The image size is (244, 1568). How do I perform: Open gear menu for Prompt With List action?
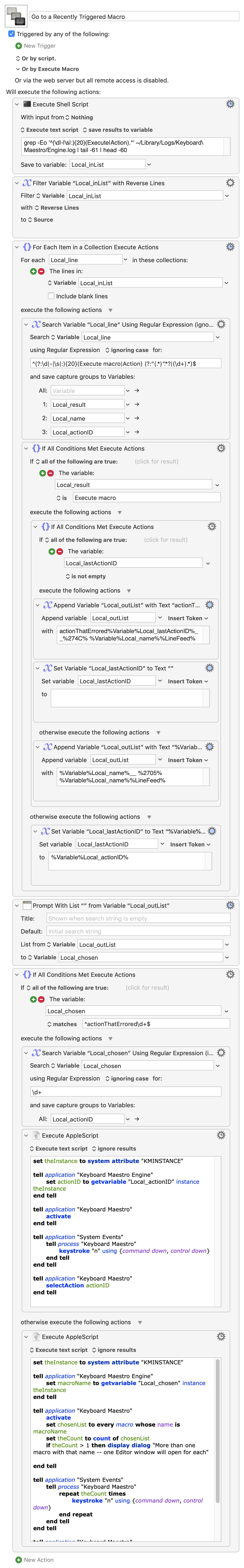230,905
